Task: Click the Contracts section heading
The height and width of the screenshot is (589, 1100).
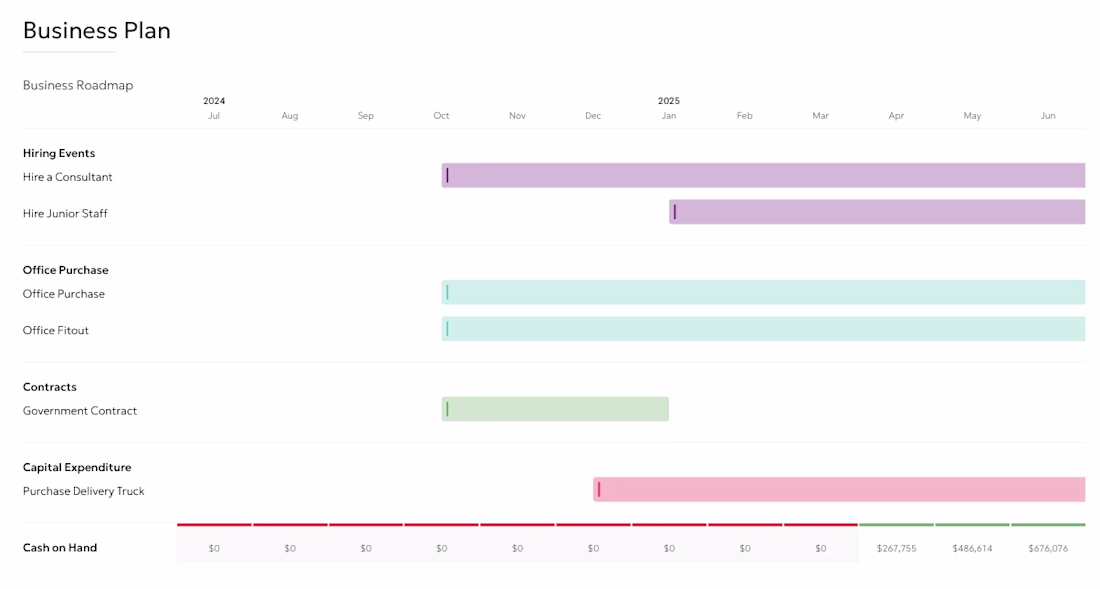Action: [50, 387]
